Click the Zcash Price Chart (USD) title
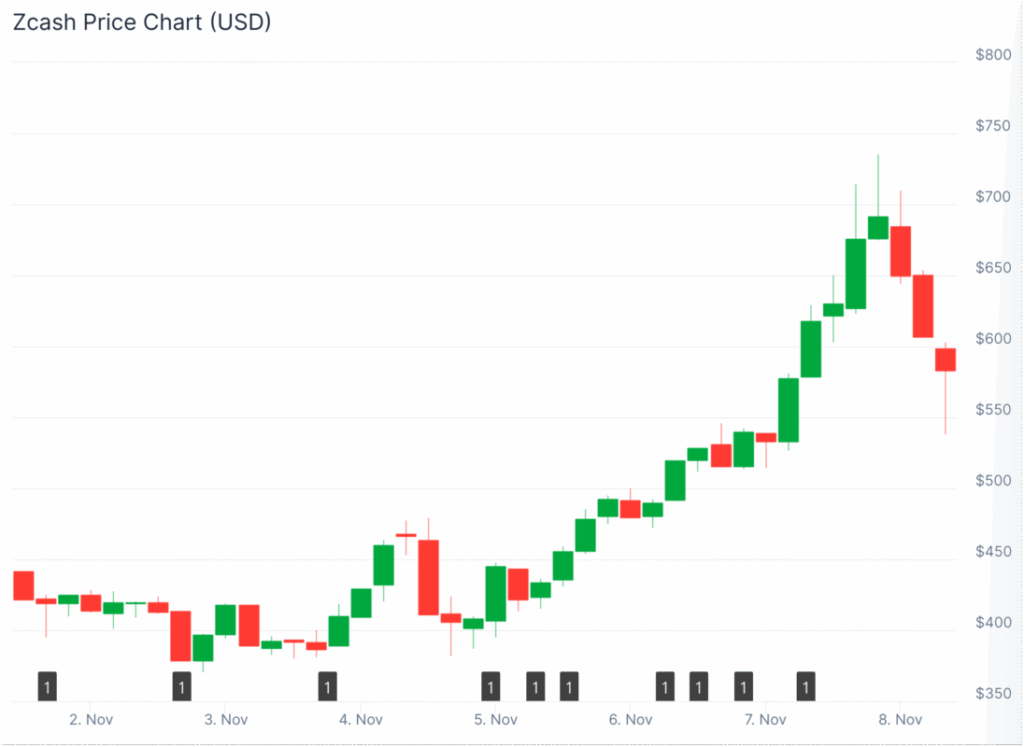This screenshot has width=1024, height=747. pyautogui.click(x=141, y=22)
